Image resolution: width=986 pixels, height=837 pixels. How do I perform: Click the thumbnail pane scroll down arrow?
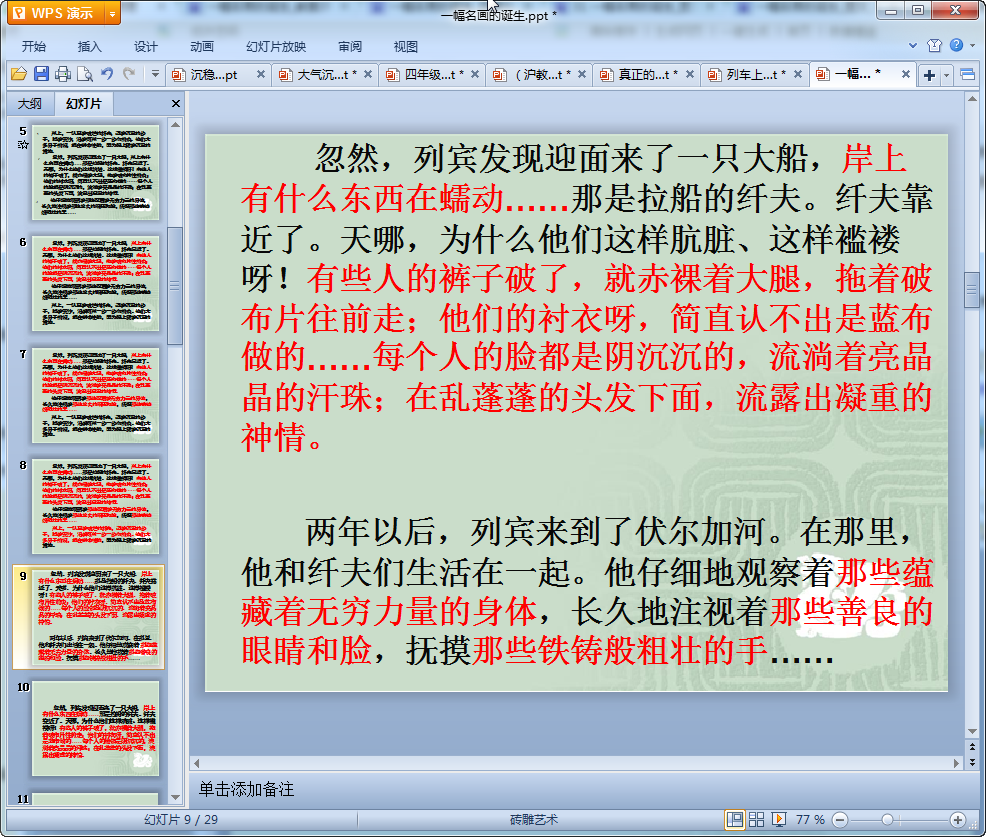175,797
